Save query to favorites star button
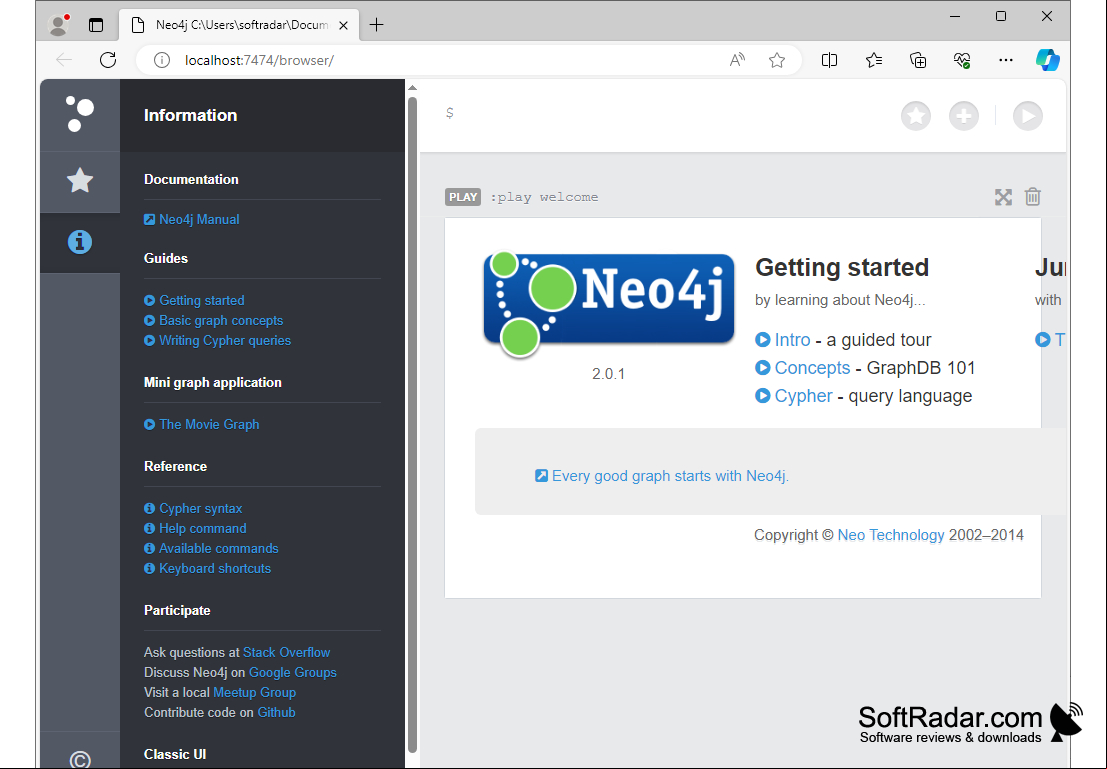Image resolution: width=1107 pixels, height=769 pixels. 916,116
